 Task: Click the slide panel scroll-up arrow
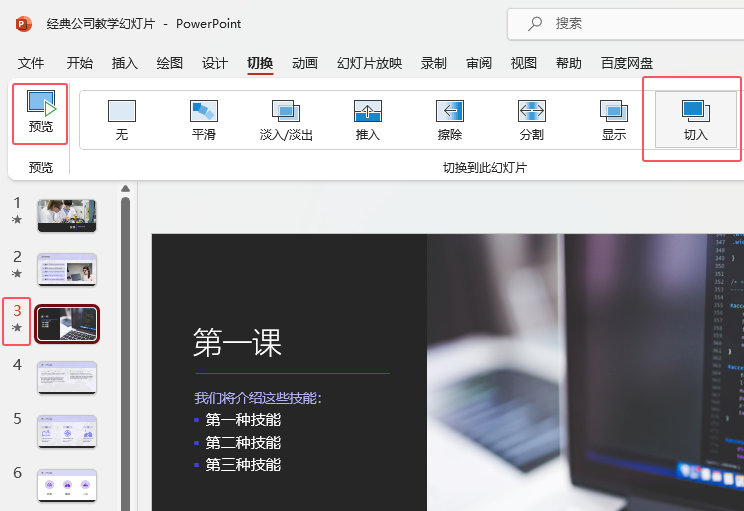point(125,189)
